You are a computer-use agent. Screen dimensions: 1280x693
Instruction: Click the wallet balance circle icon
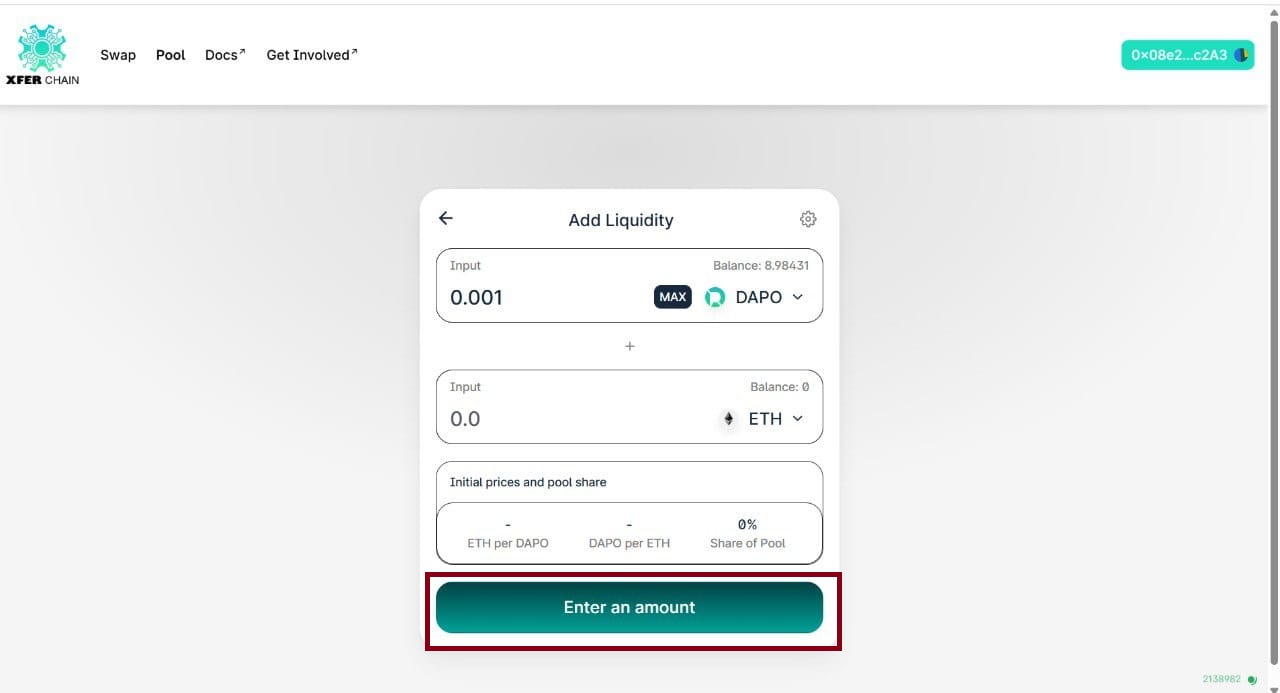pyautogui.click(x=1241, y=55)
